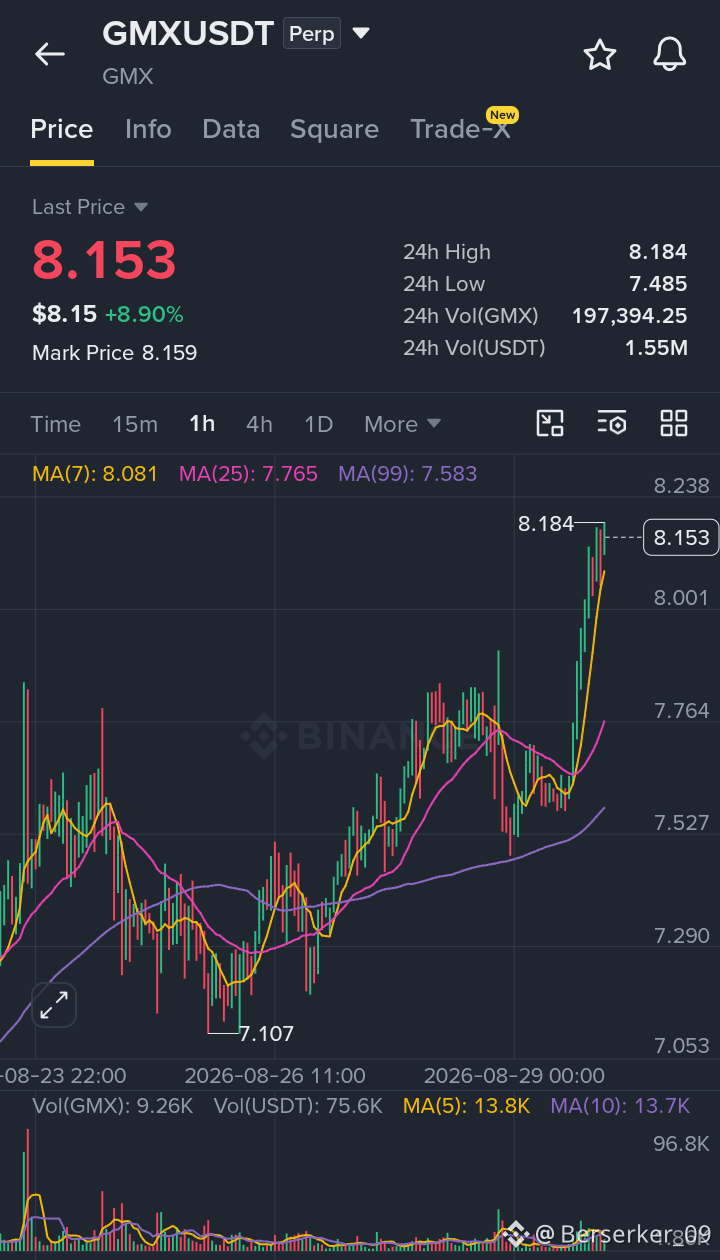Expand the chart to fullscreen
720x1260 pixels.
(x=54, y=1005)
